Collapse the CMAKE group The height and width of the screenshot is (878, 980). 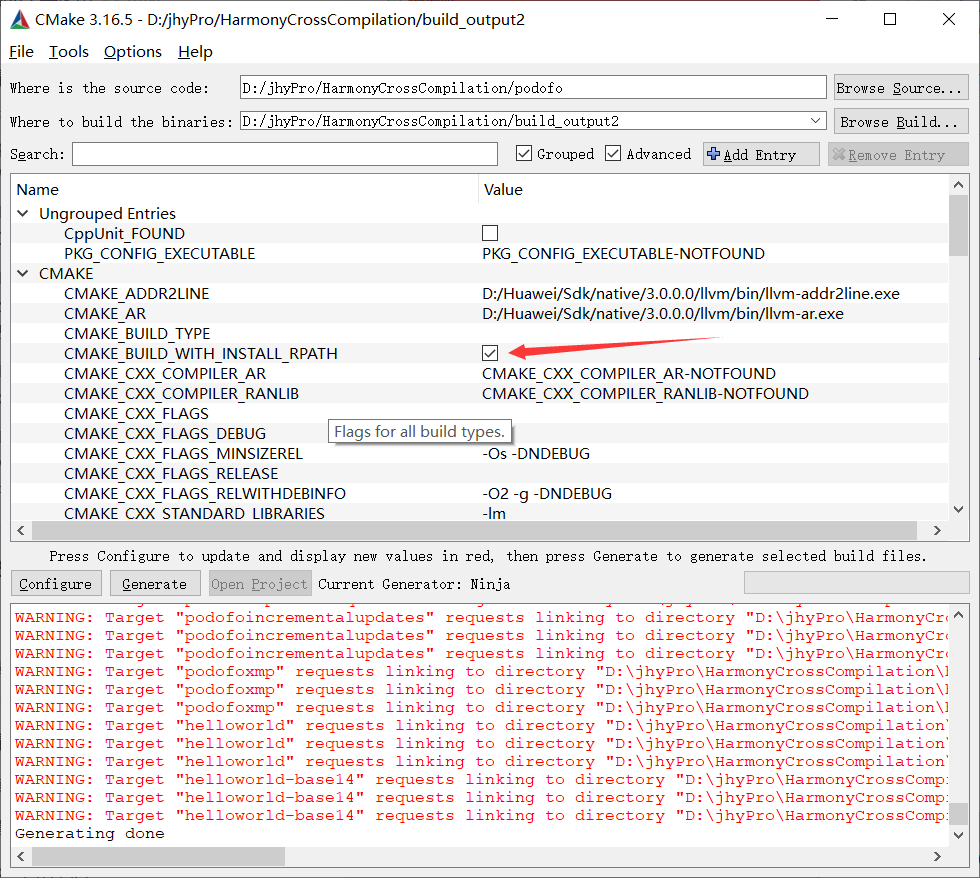(22, 273)
